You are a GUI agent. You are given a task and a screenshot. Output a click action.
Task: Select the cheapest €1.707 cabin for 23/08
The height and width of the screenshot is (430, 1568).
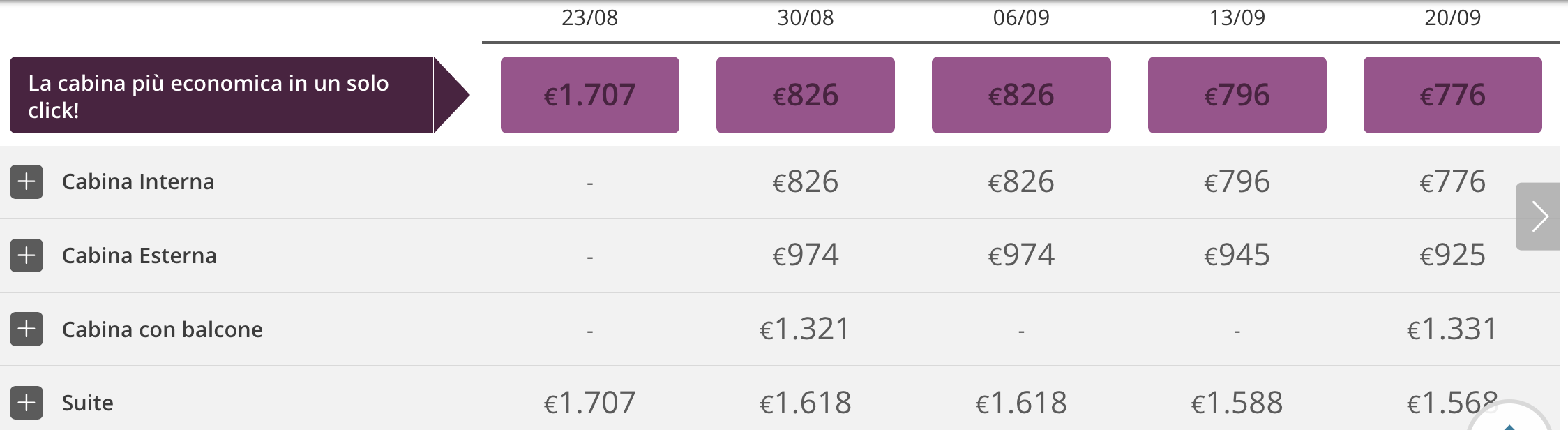click(x=590, y=95)
